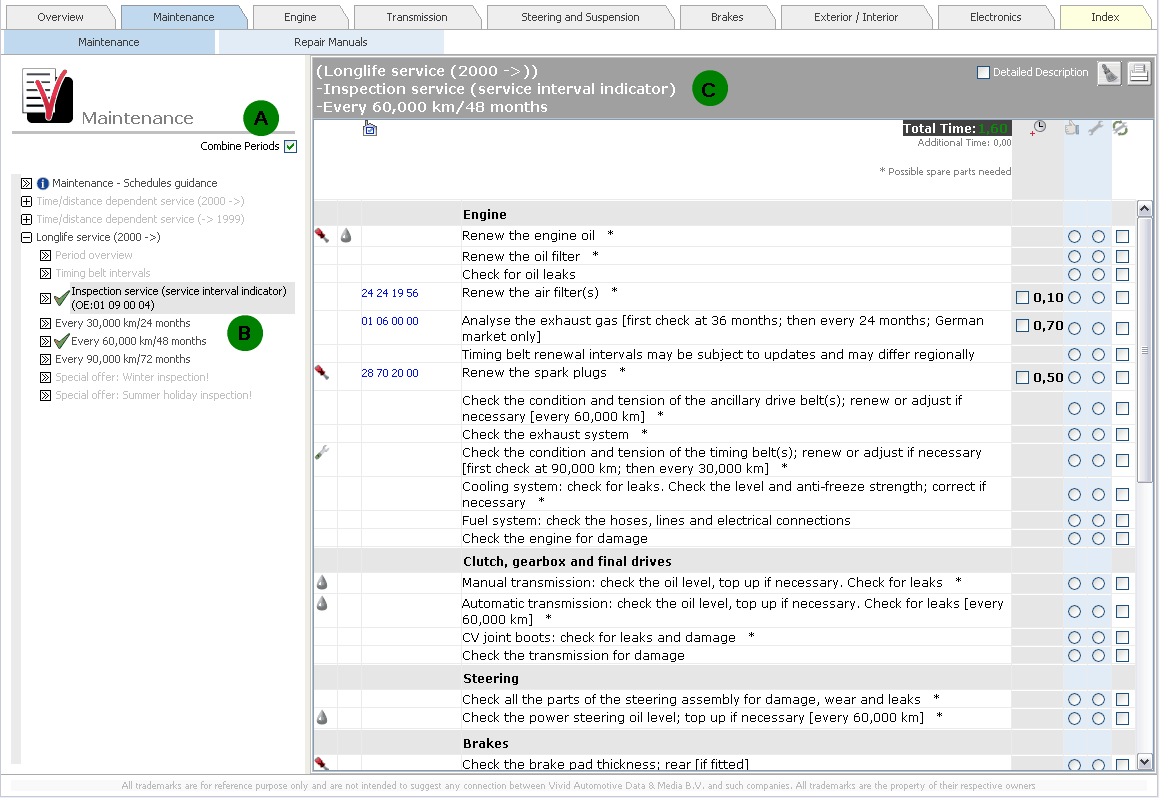Click the arrow icon beside Period overview
Image resolution: width=1160 pixels, height=798 pixels.
tap(45, 255)
